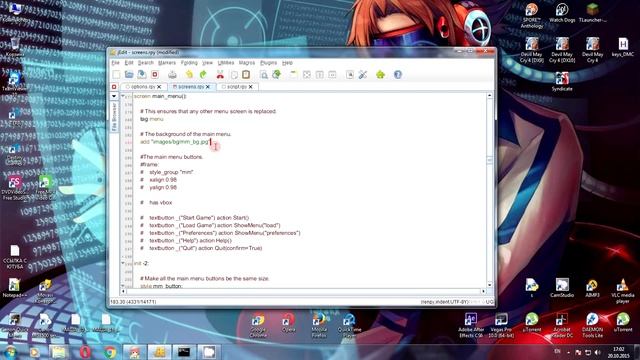
Task: Click the volume icon in system tray
Action: (597, 352)
